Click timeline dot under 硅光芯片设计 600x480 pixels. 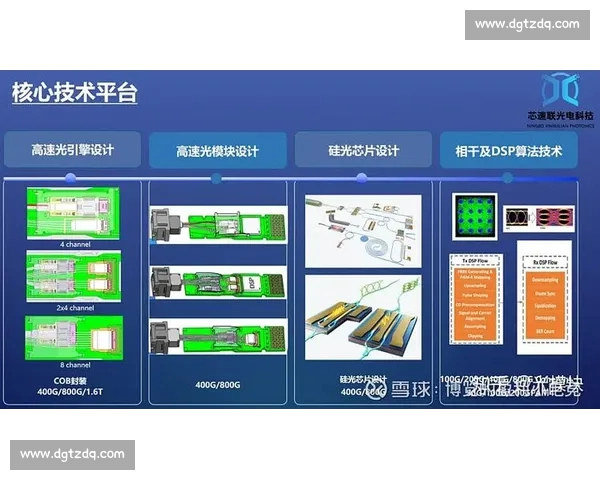(362, 178)
